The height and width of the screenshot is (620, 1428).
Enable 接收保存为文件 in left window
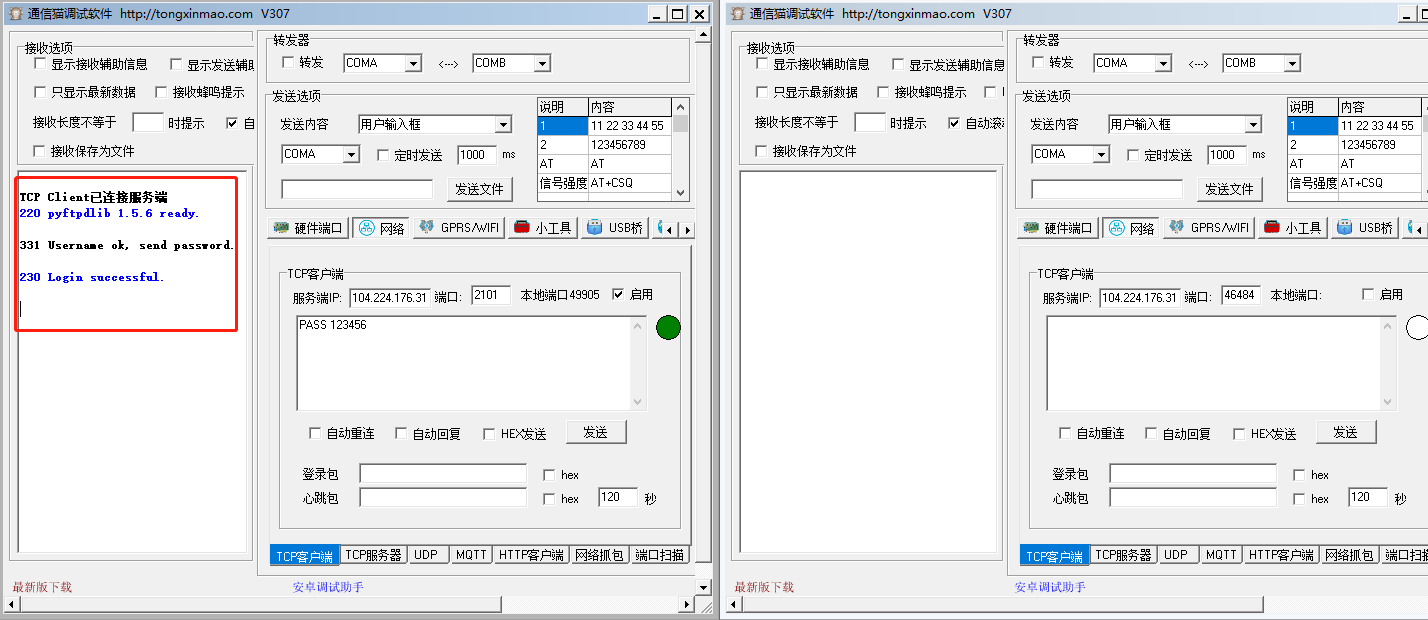(40, 151)
